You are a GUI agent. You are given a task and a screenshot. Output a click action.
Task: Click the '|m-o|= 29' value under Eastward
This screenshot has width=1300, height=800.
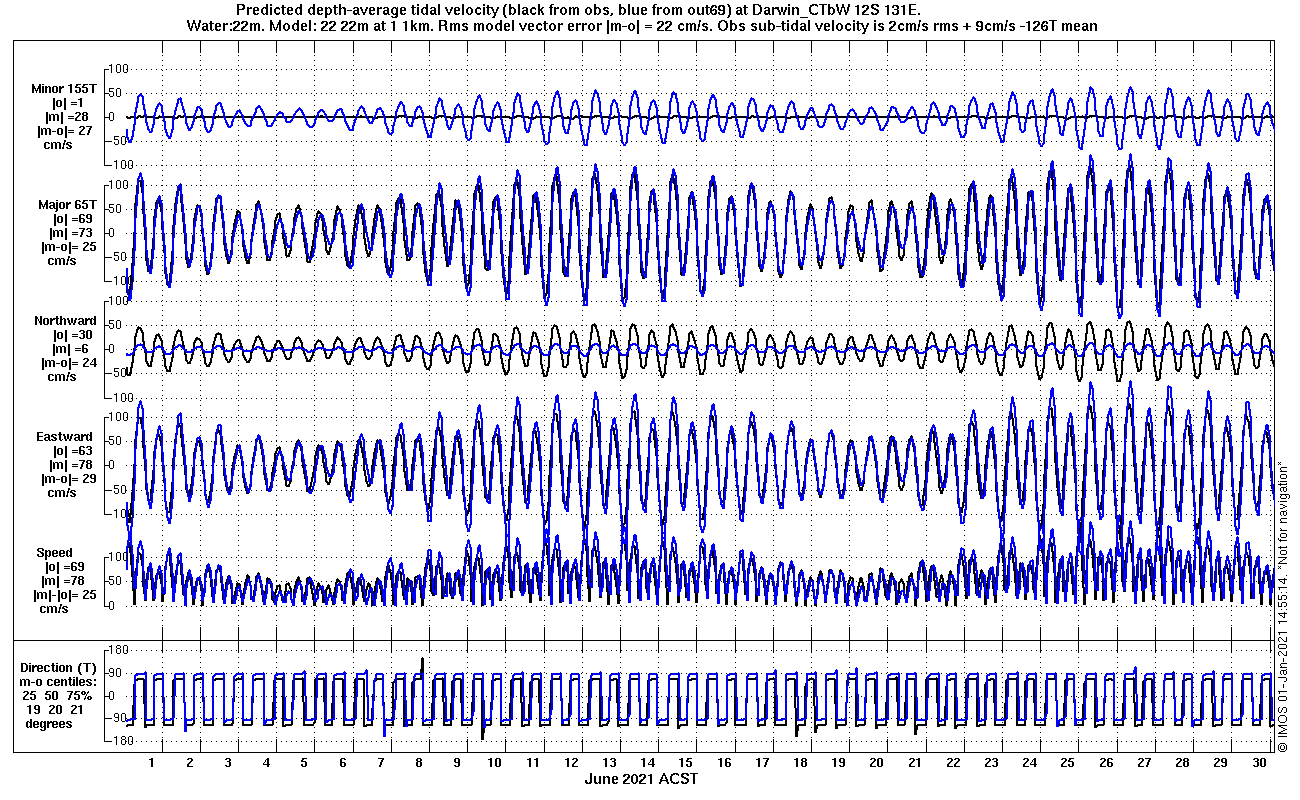point(67,479)
